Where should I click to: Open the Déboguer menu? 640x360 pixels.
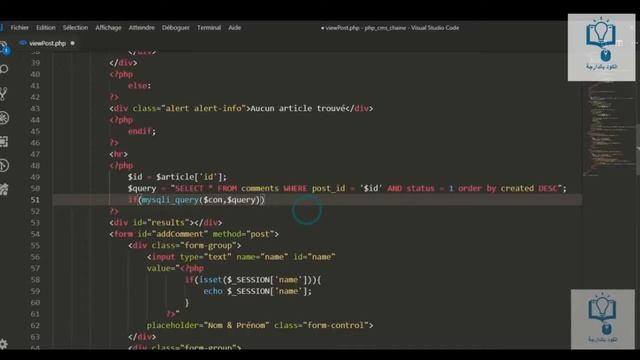(176, 28)
